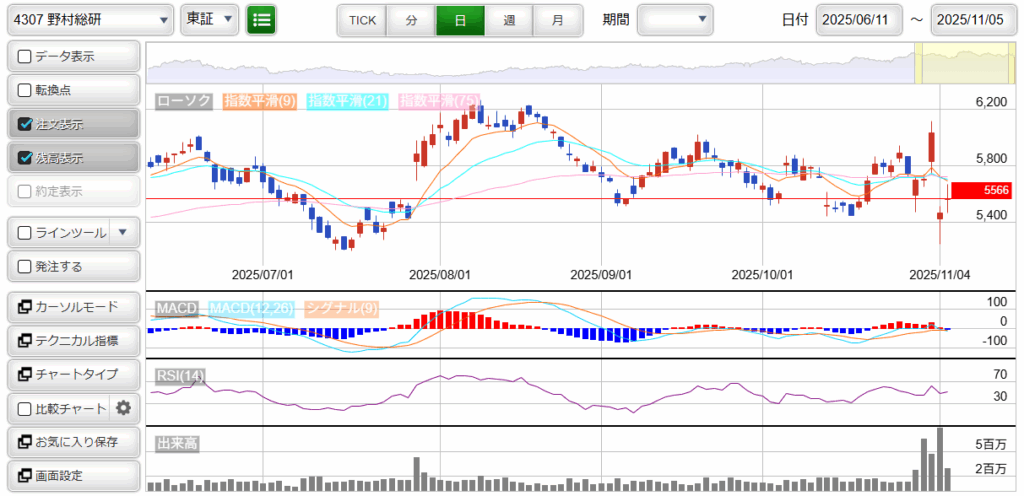Viewport: 1024px width, 496px height.
Task: Toggle the 転換点 checkbox
Action: tap(25, 90)
